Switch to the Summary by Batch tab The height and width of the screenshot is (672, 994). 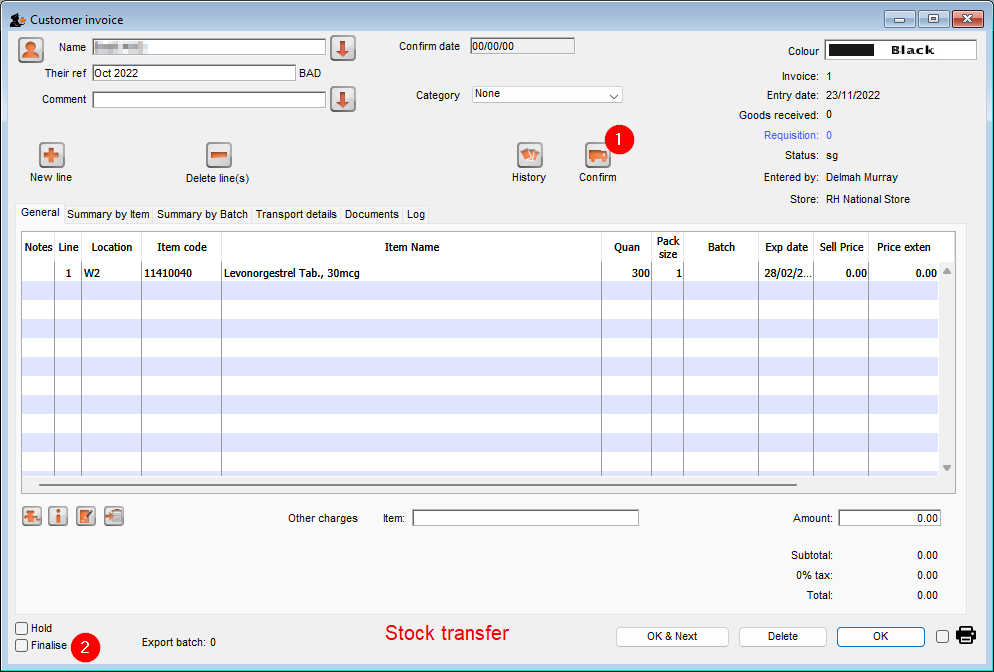click(x=202, y=214)
